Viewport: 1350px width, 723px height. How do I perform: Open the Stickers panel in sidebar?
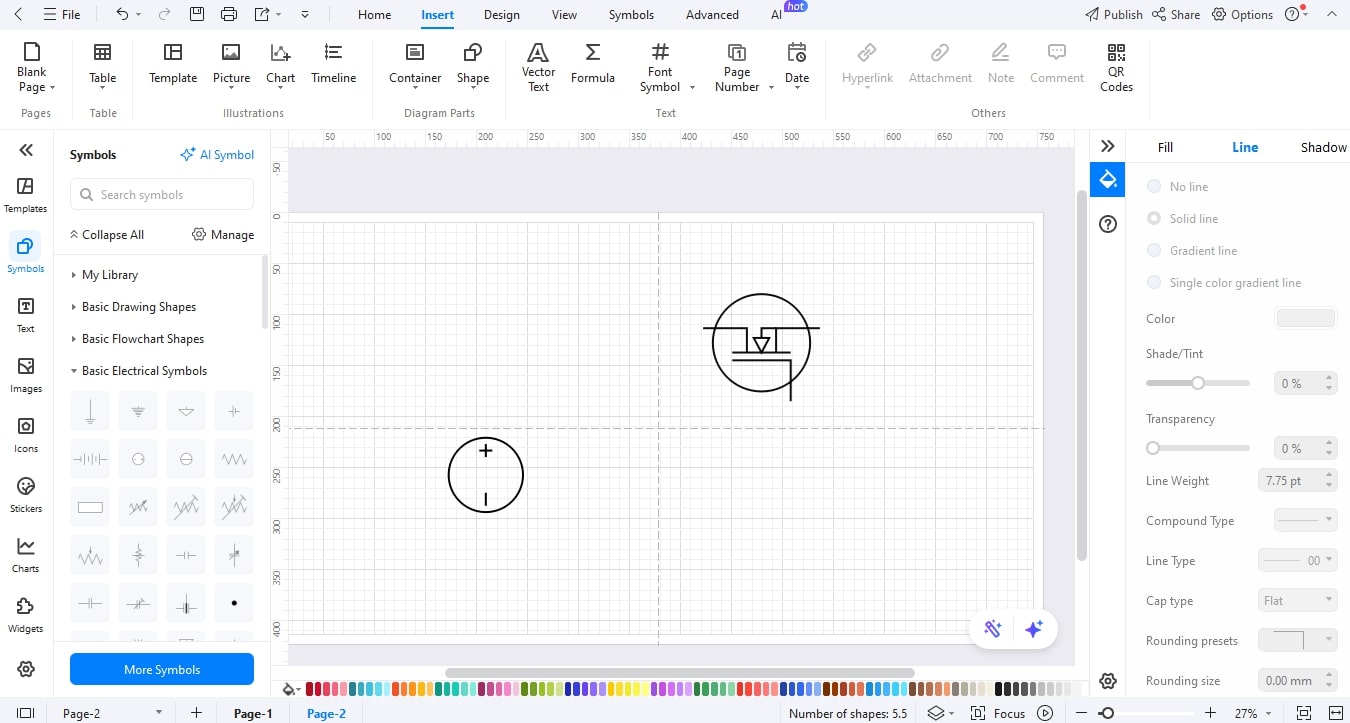point(25,493)
